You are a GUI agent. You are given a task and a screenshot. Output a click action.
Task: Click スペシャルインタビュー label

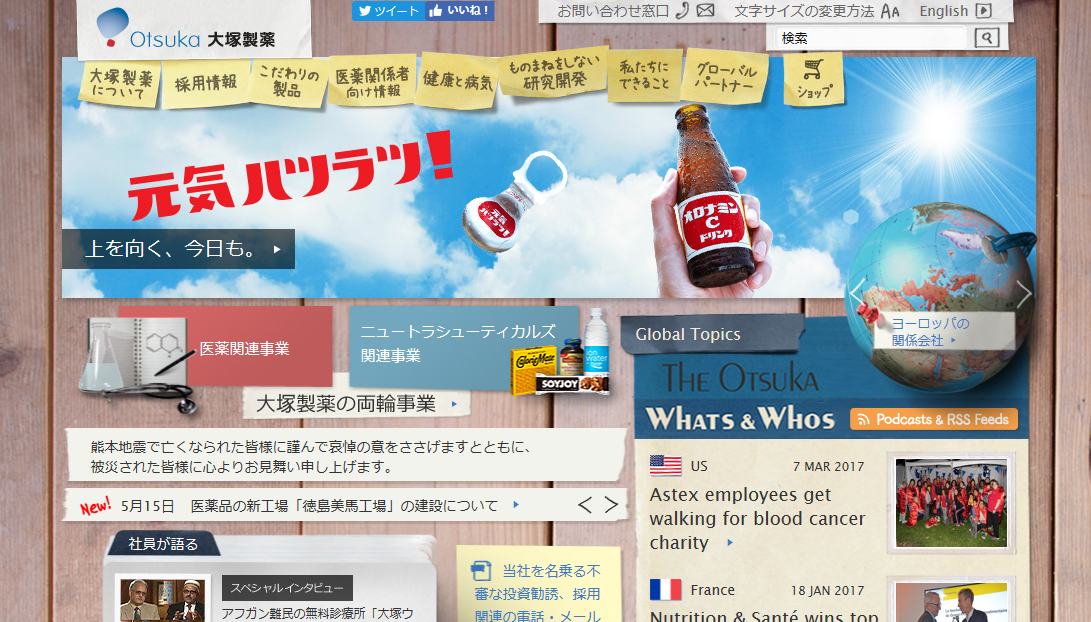pos(287,588)
